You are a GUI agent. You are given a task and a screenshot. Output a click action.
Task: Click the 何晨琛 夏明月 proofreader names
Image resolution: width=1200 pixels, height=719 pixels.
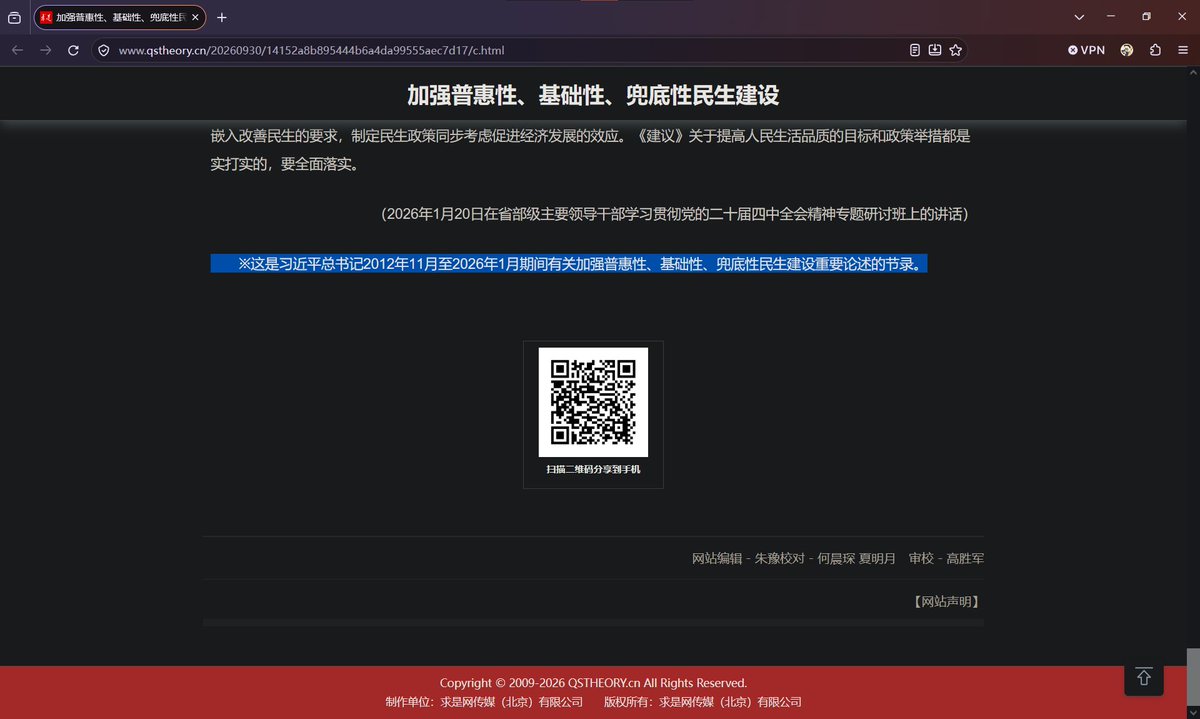point(856,558)
